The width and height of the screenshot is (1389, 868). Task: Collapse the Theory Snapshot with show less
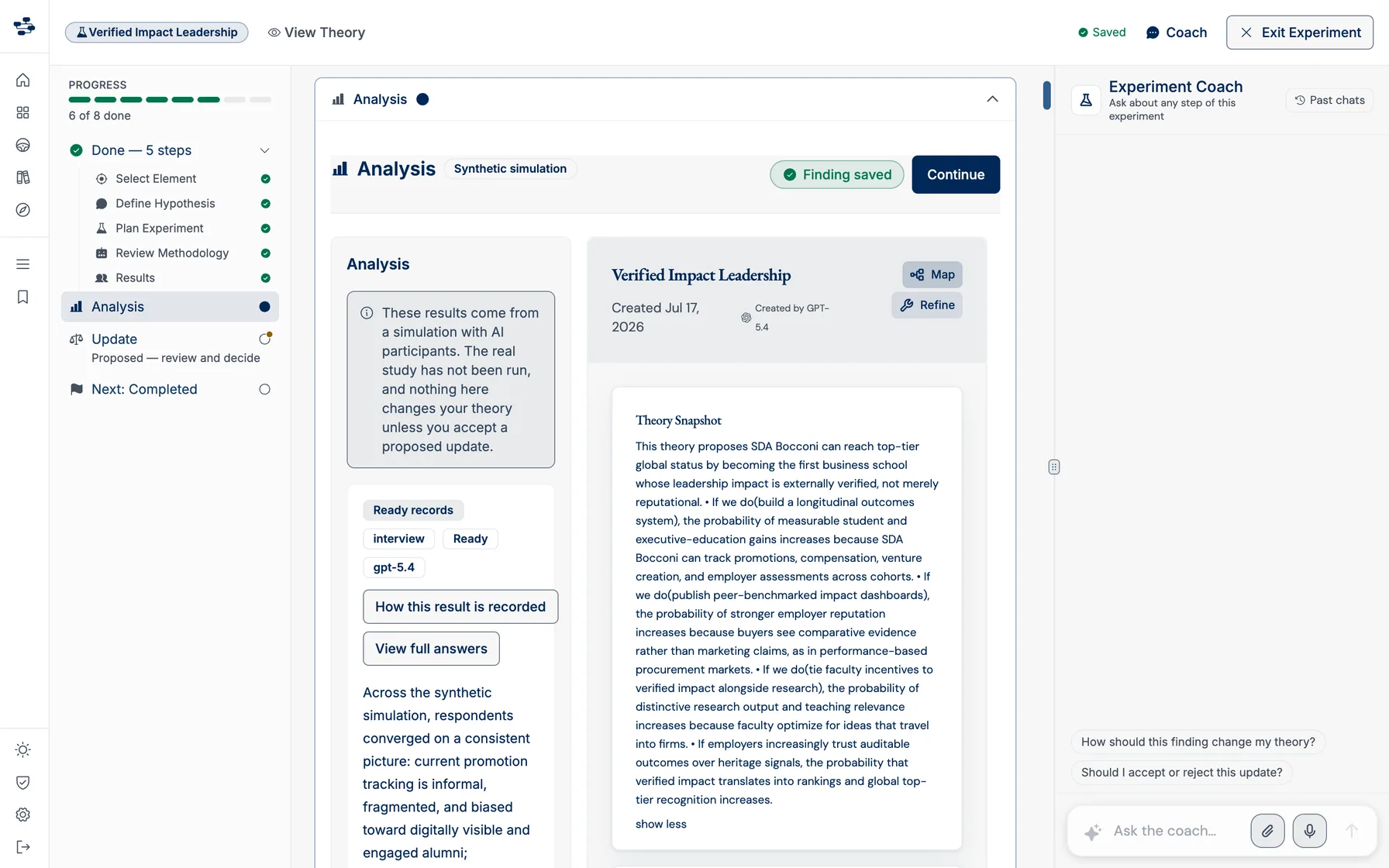pyautogui.click(x=661, y=824)
